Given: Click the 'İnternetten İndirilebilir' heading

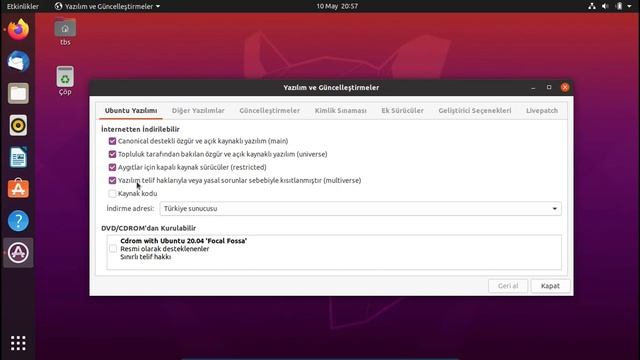Looking at the screenshot, I should (x=140, y=129).
